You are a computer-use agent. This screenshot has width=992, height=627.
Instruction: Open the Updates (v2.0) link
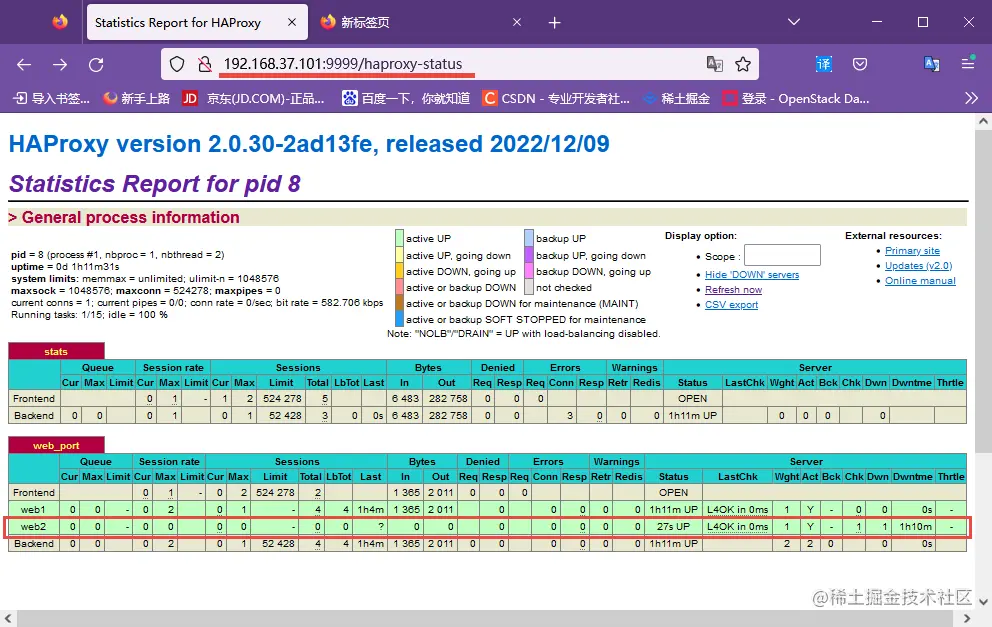coord(918,266)
